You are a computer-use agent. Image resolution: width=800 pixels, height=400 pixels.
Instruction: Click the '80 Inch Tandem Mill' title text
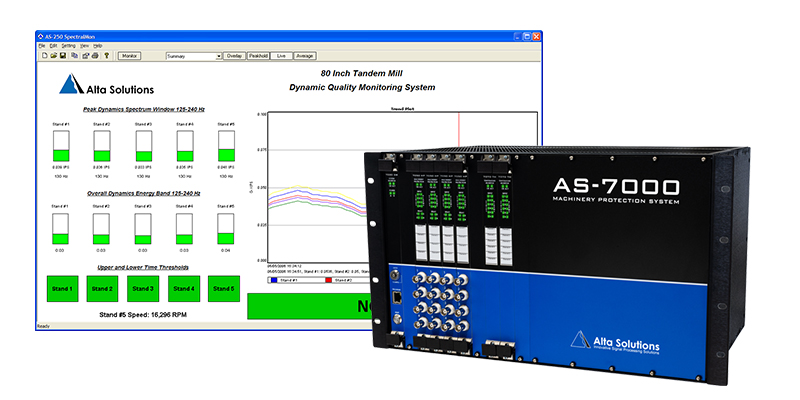[361, 73]
